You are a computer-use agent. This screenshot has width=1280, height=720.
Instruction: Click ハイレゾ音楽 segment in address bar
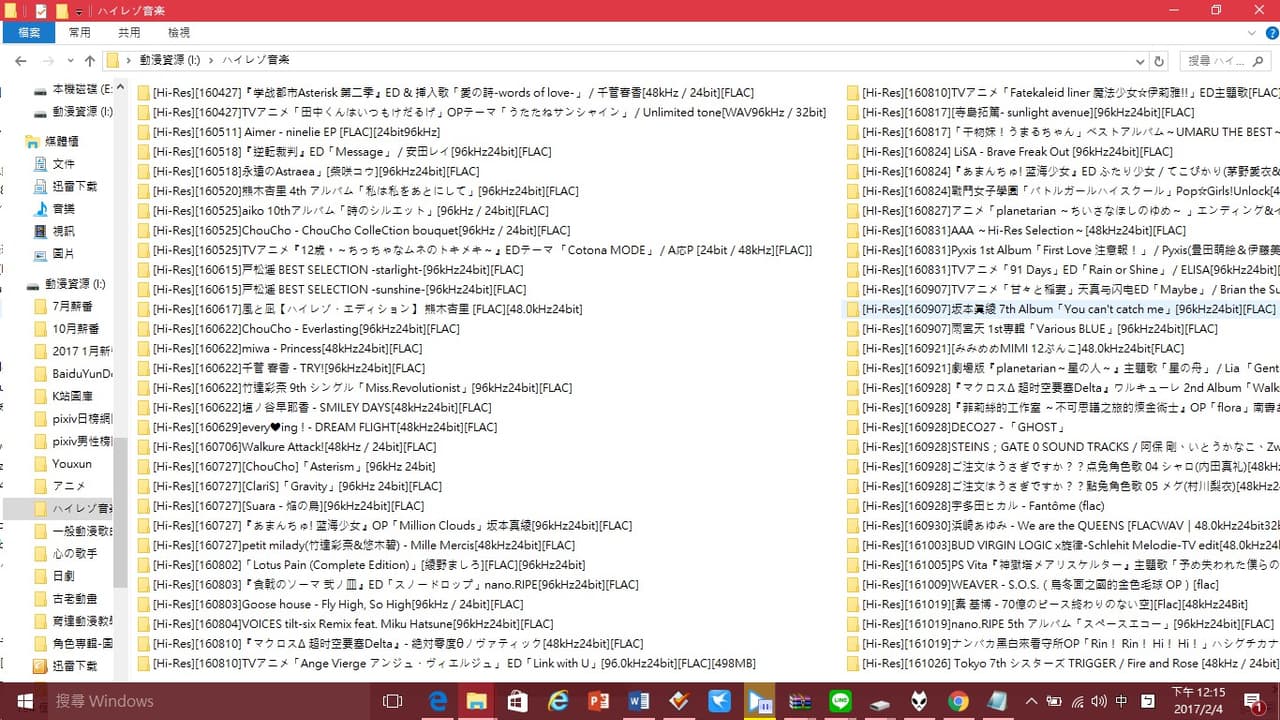256,61
